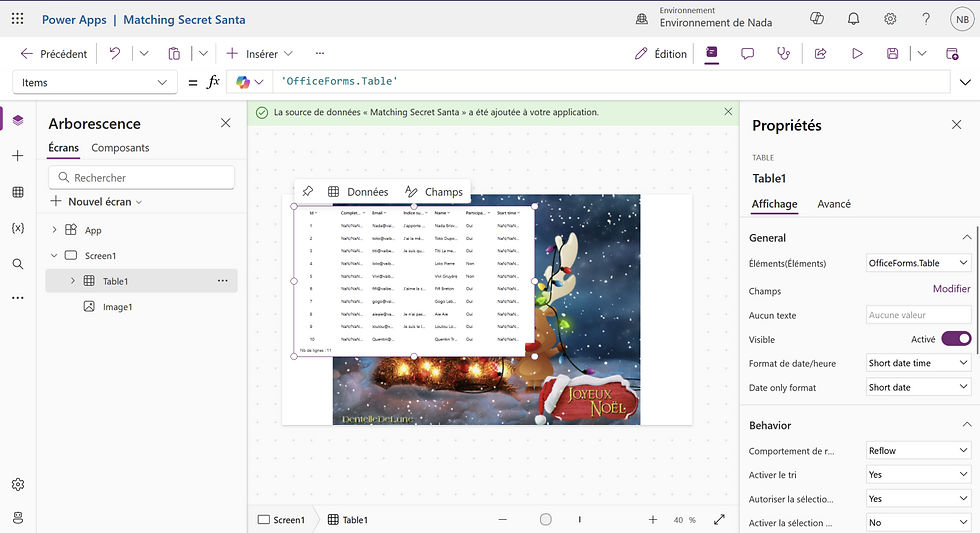Open the Date only format dropdown
Screen dimensions: 980x533
[x=918, y=387]
